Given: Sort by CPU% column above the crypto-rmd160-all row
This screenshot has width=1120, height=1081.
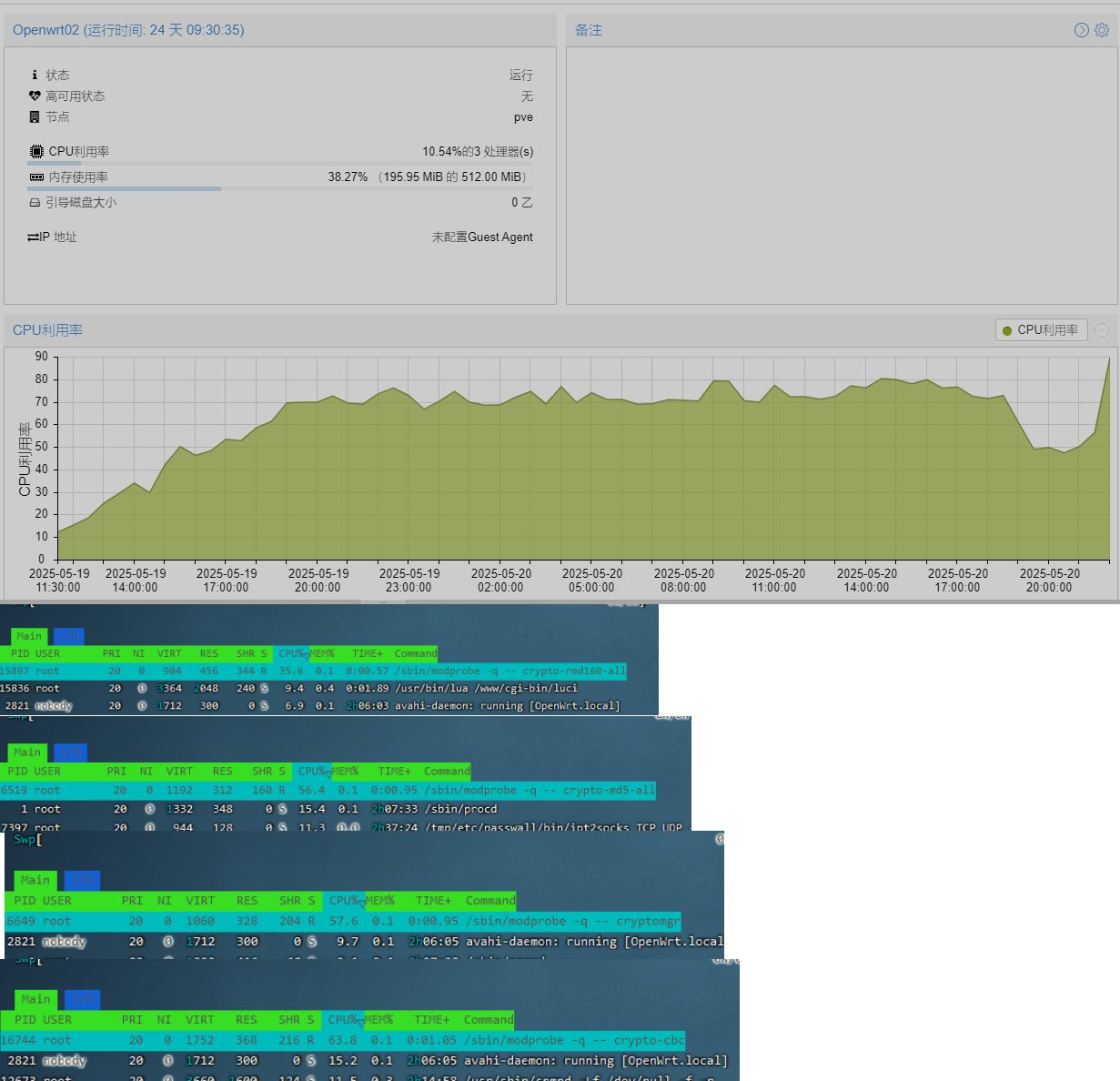Looking at the screenshot, I should [x=291, y=653].
